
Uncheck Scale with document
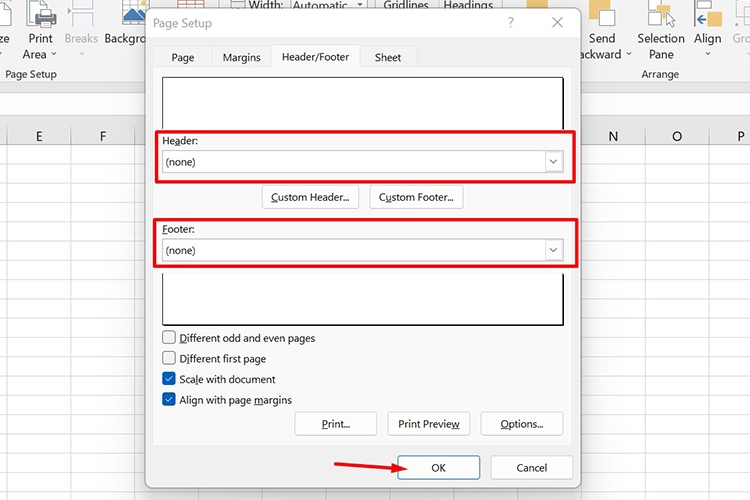pyautogui.click(x=169, y=378)
